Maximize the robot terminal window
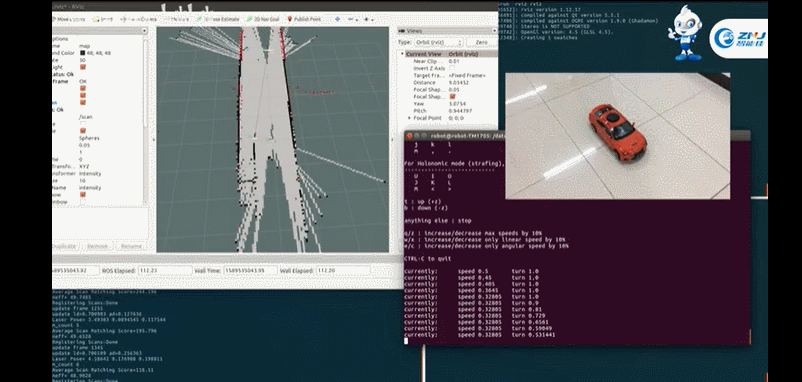802x382 pixels. point(424,136)
